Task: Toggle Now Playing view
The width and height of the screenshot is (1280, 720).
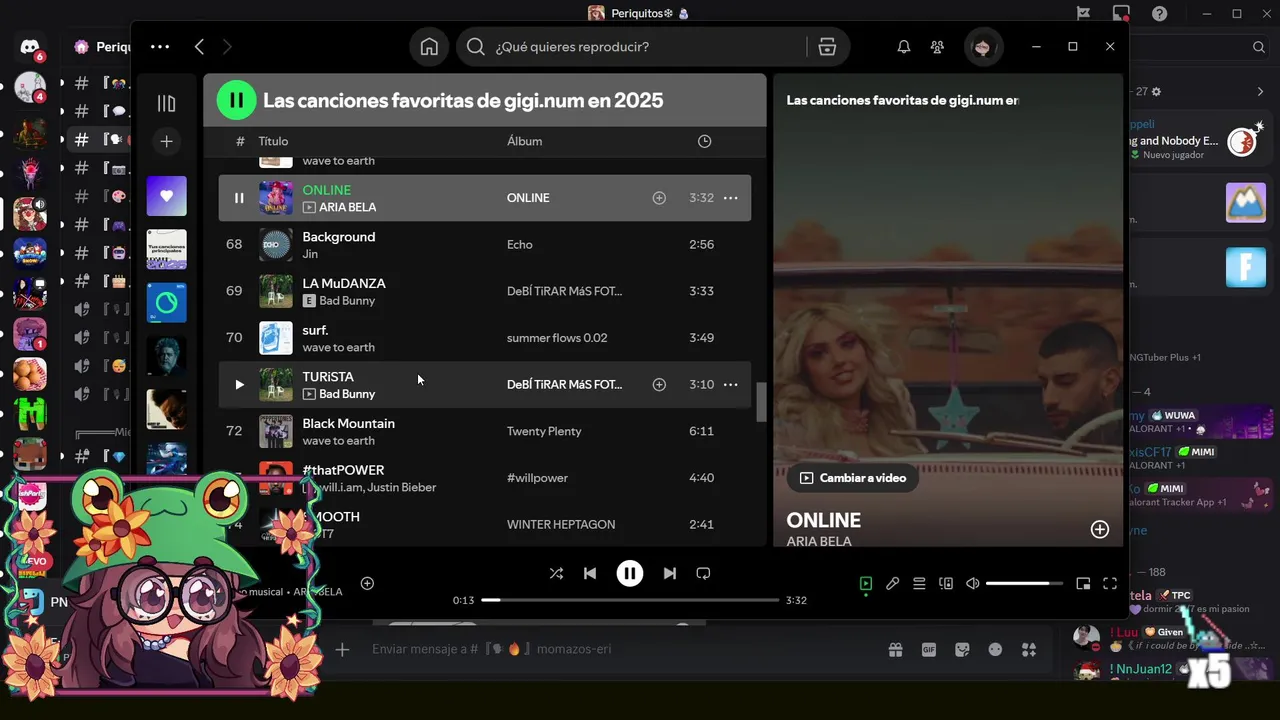Action: pos(866,584)
